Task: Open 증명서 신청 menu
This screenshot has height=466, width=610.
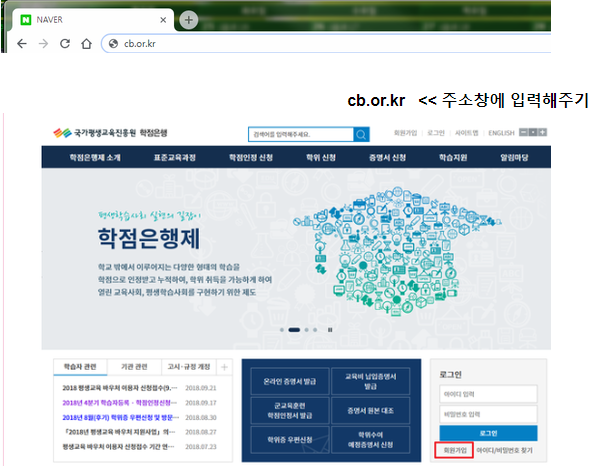Action: [x=387, y=158]
